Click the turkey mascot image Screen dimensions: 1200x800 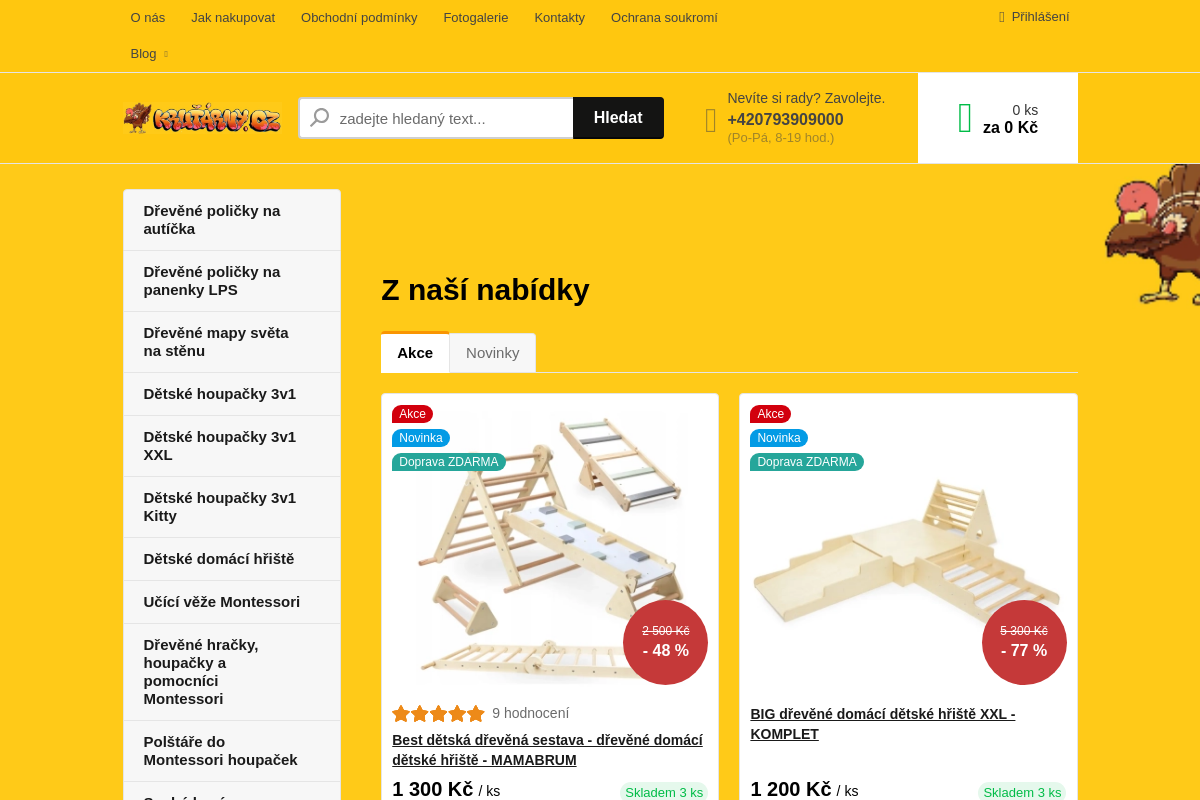(1152, 235)
